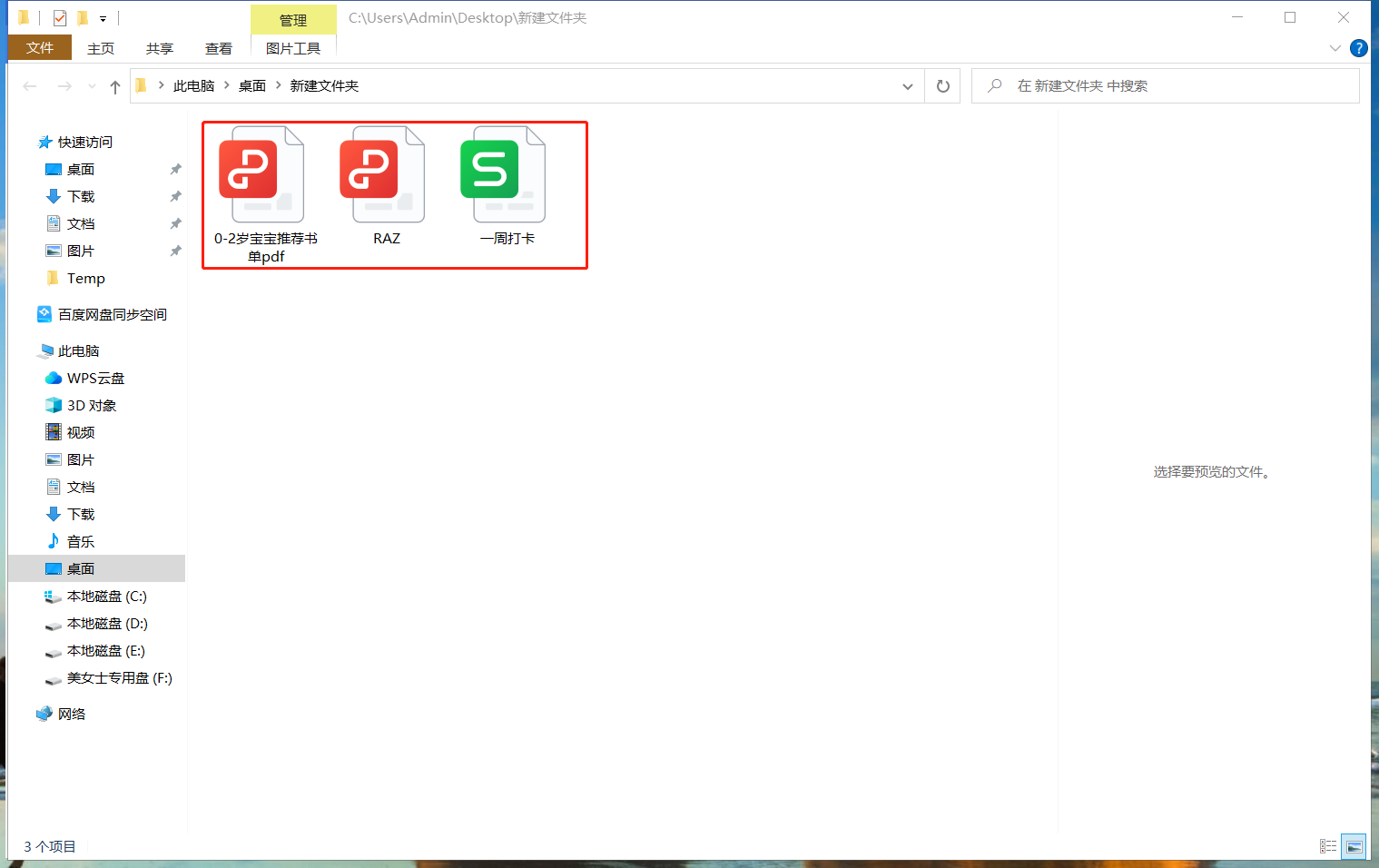The height and width of the screenshot is (868, 1379).
Task: Navigate up one folder level
Action: 114,85
